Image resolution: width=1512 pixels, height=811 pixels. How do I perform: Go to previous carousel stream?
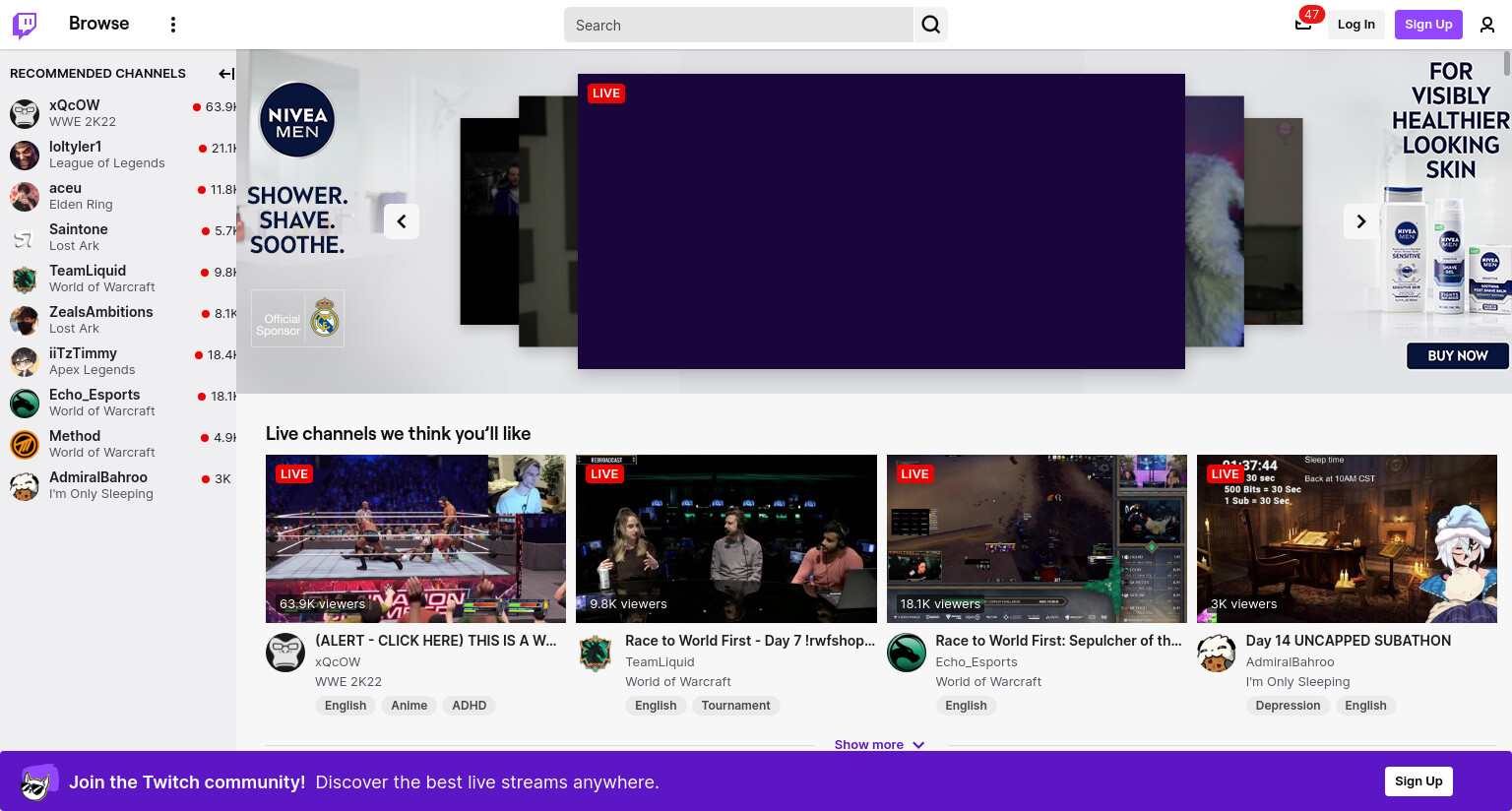[402, 221]
